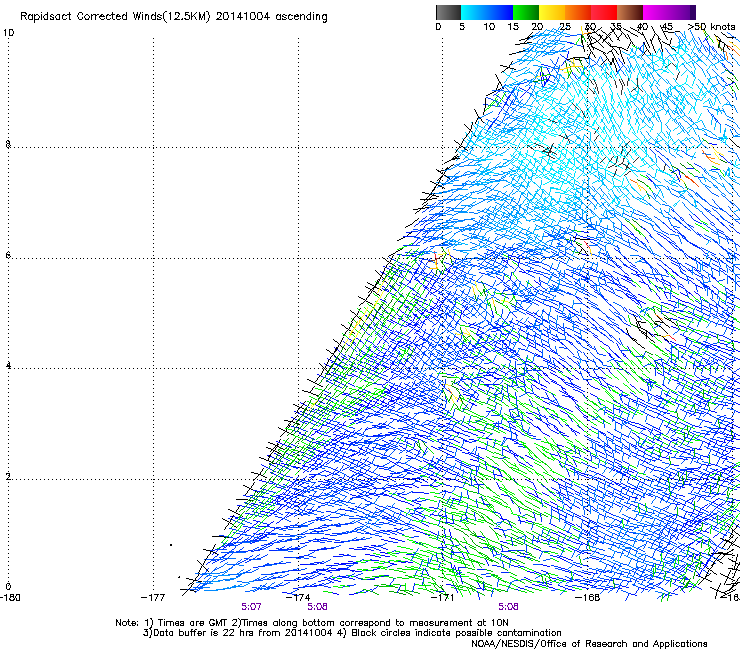
Task: Click latitude axis label '4'
Action: [x=8, y=365]
